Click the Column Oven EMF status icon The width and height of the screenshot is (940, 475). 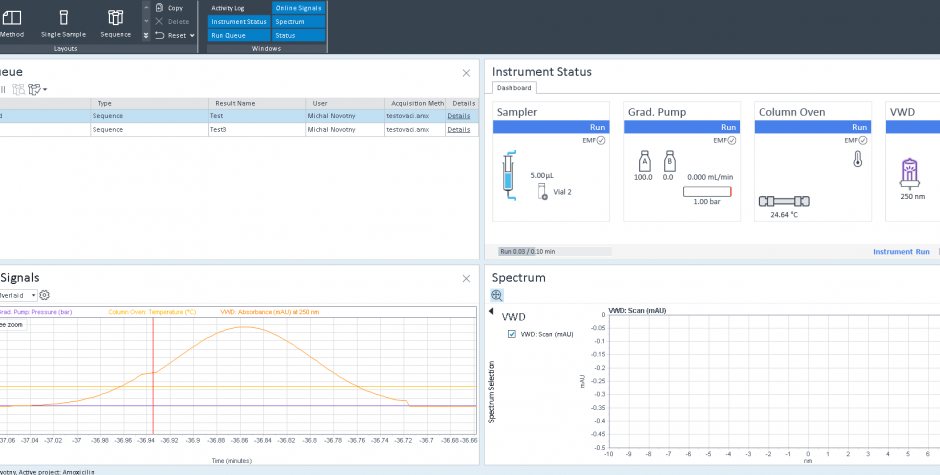(x=863, y=140)
